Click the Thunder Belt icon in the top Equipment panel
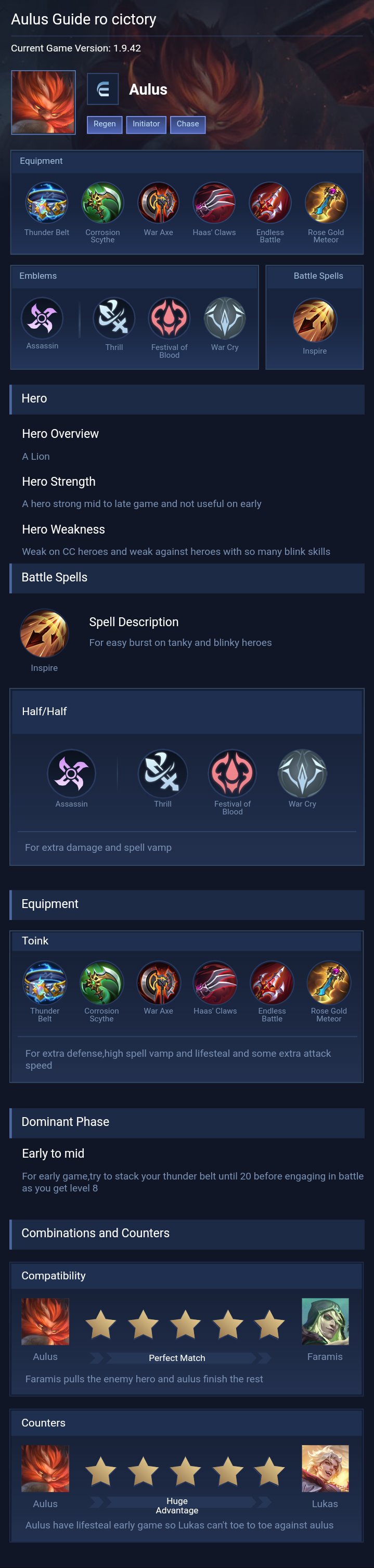The height and width of the screenshot is (1568, 374). 47,203
